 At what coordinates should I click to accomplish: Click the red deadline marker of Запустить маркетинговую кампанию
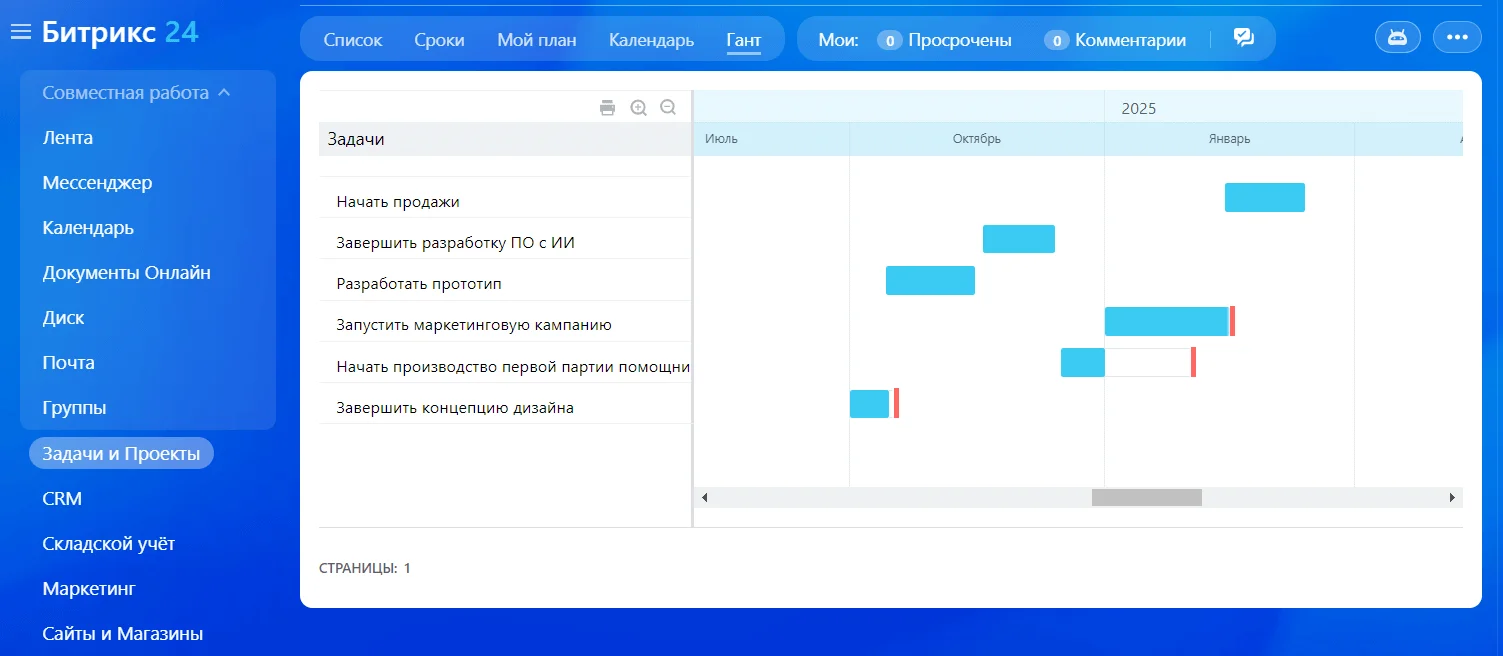coord(1232,321)
